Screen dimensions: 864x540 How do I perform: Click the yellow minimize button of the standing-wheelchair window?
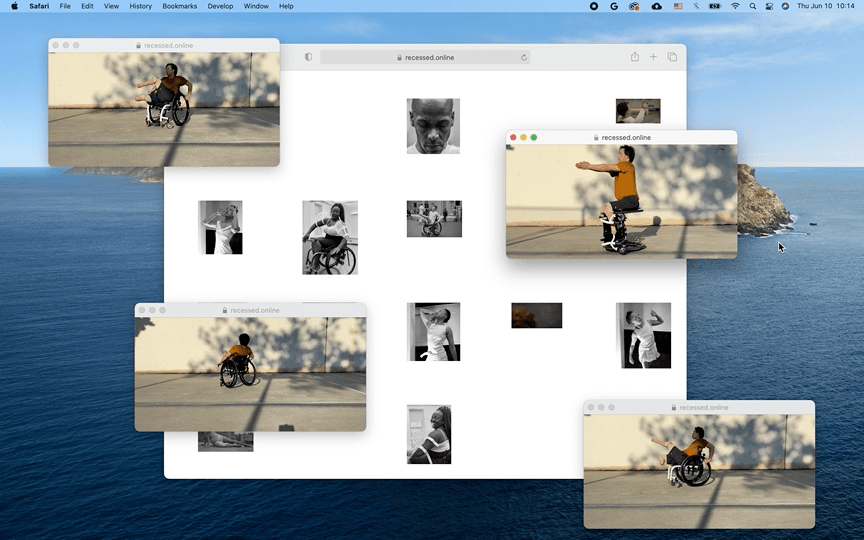point(523,137)
